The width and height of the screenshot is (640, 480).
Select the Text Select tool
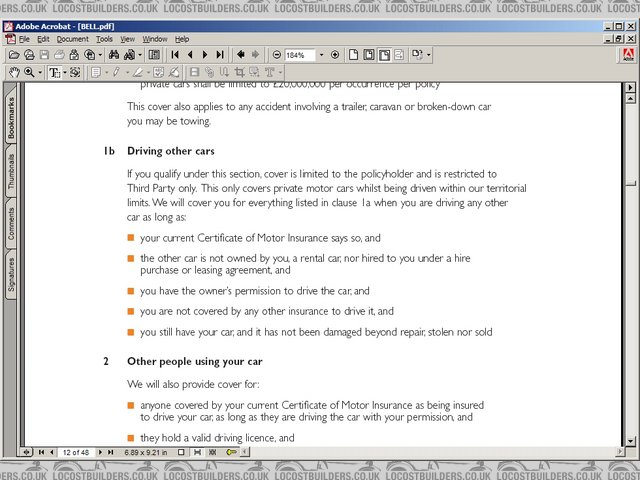(x=53, y=72)
